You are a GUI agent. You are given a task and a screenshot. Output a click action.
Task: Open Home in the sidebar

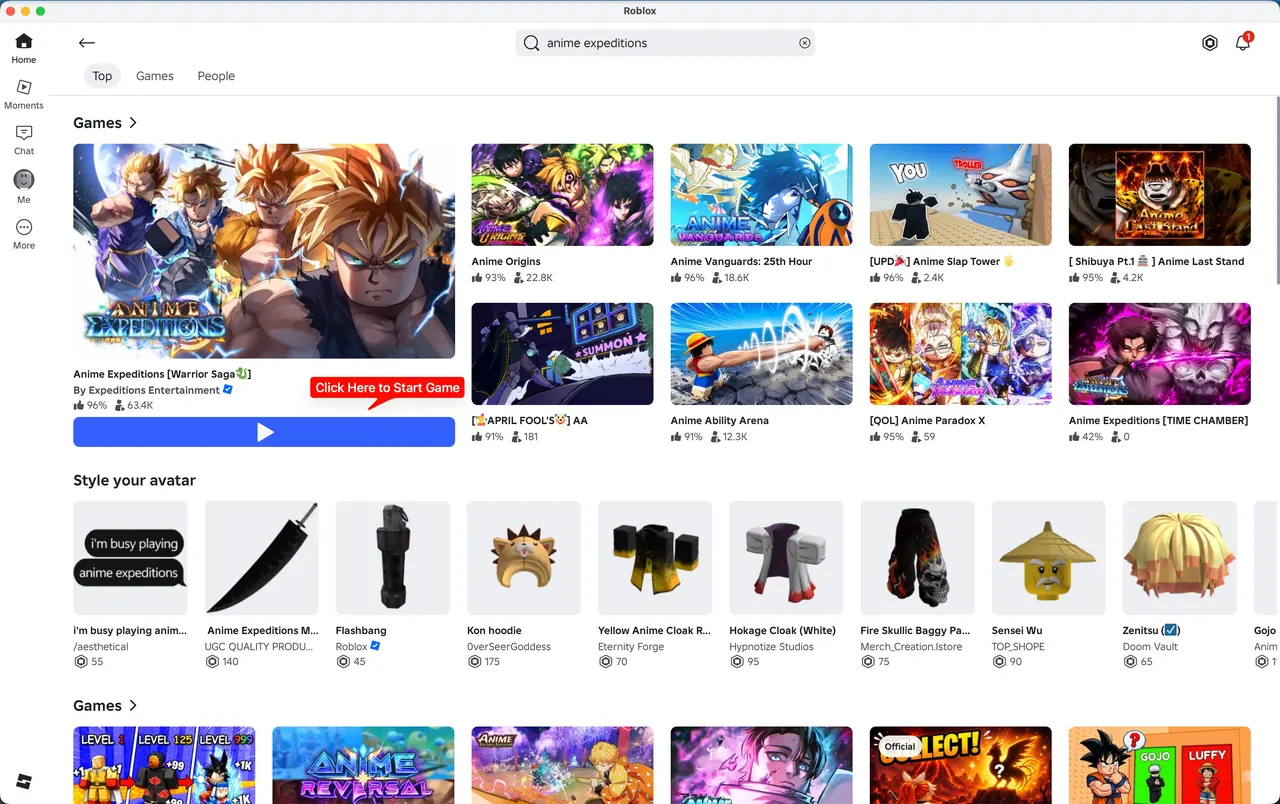point(24,48)
